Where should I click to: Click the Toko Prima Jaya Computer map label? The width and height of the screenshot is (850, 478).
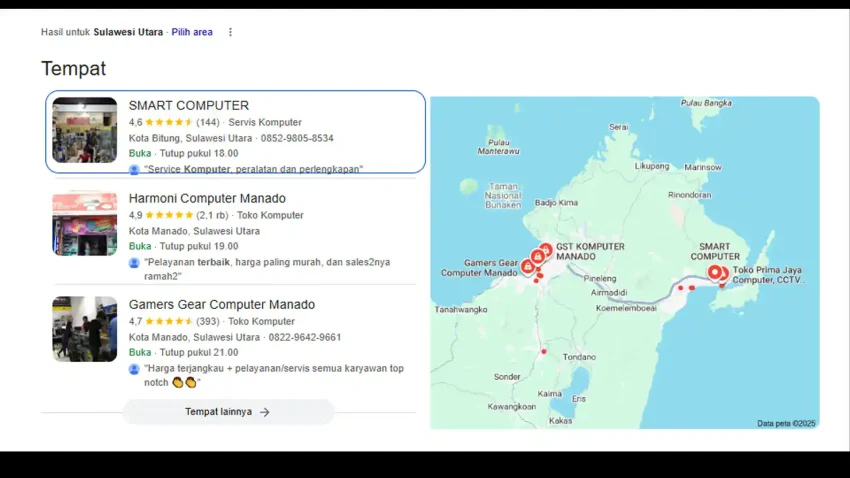tap(769, 275)
